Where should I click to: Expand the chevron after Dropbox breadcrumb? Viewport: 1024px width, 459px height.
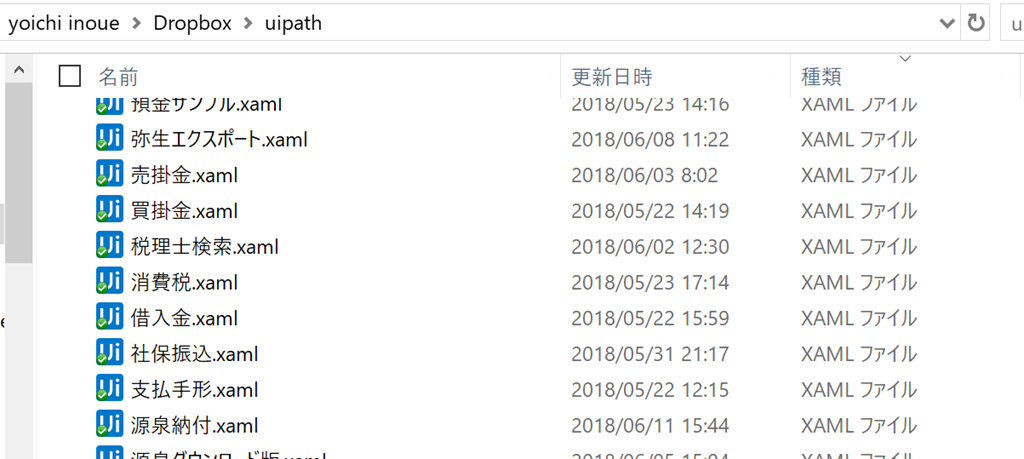point(248,24)
